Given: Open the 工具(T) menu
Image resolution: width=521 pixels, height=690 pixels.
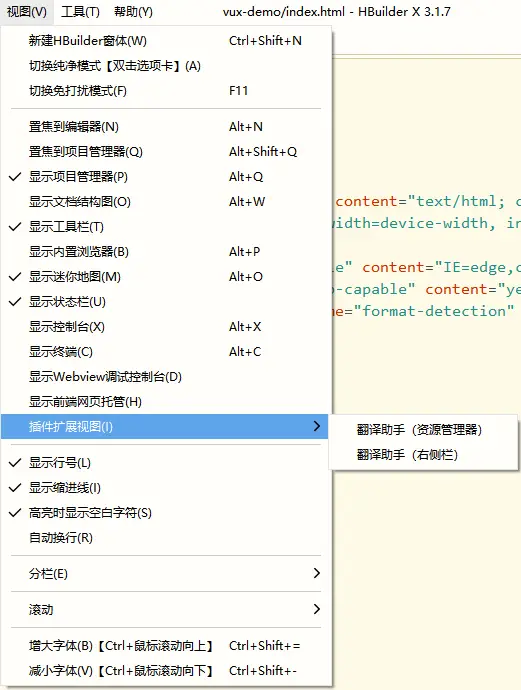Looking at the screenshot, I should point(80,12).
